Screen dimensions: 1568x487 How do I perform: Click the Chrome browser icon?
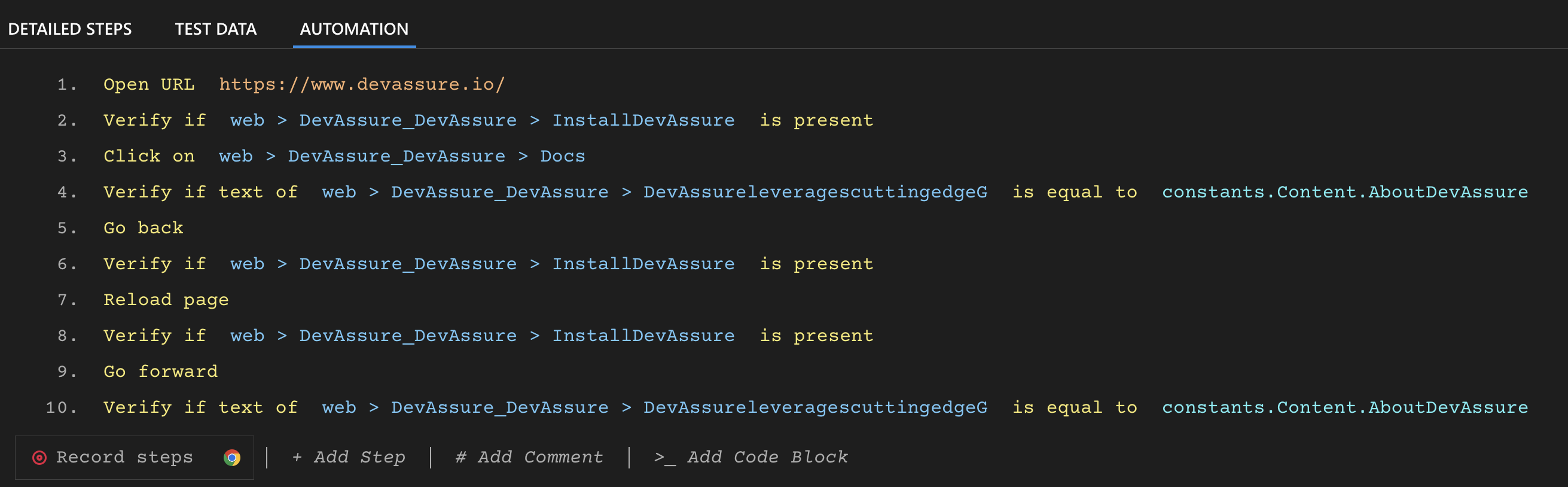[x=232, y=458]
